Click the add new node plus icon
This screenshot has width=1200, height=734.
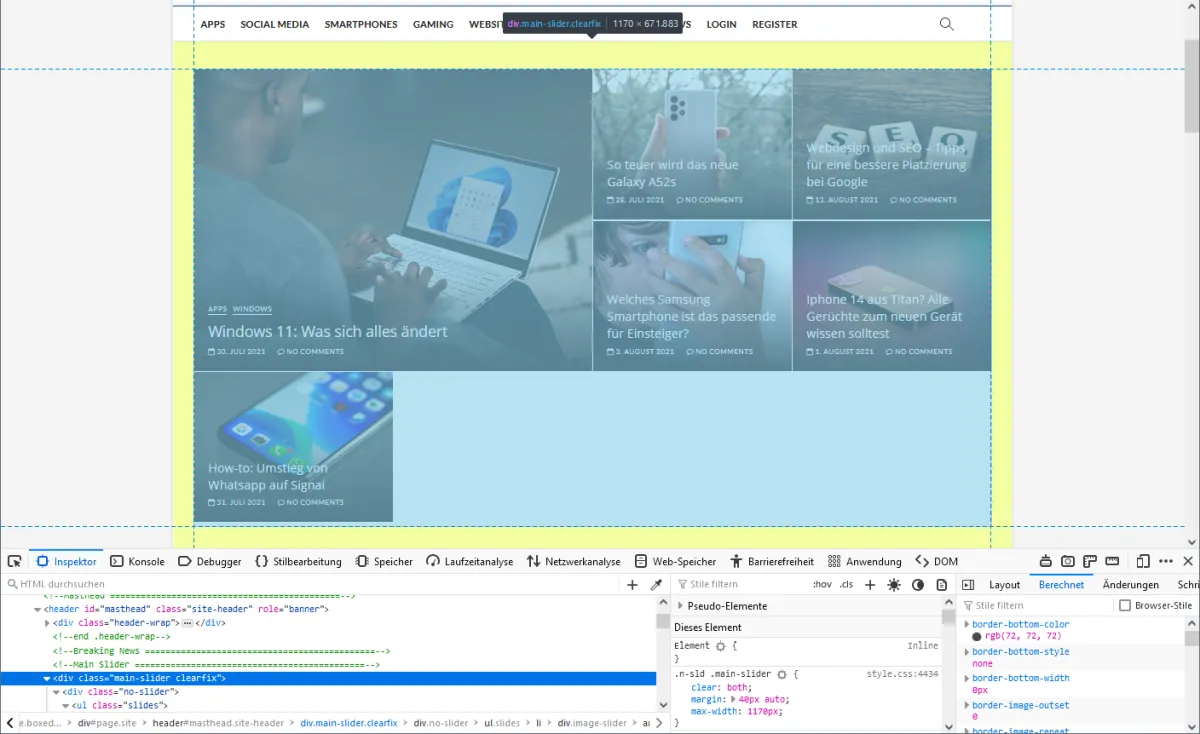click(x=632, y=585)
